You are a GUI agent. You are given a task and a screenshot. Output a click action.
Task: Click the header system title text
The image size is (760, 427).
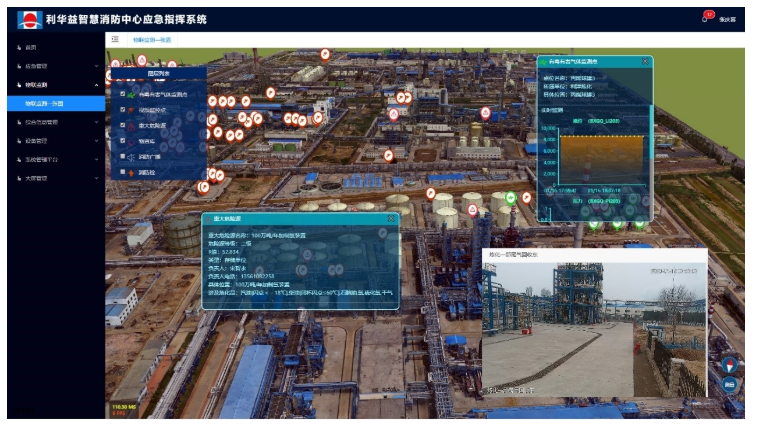coord(126,19)
